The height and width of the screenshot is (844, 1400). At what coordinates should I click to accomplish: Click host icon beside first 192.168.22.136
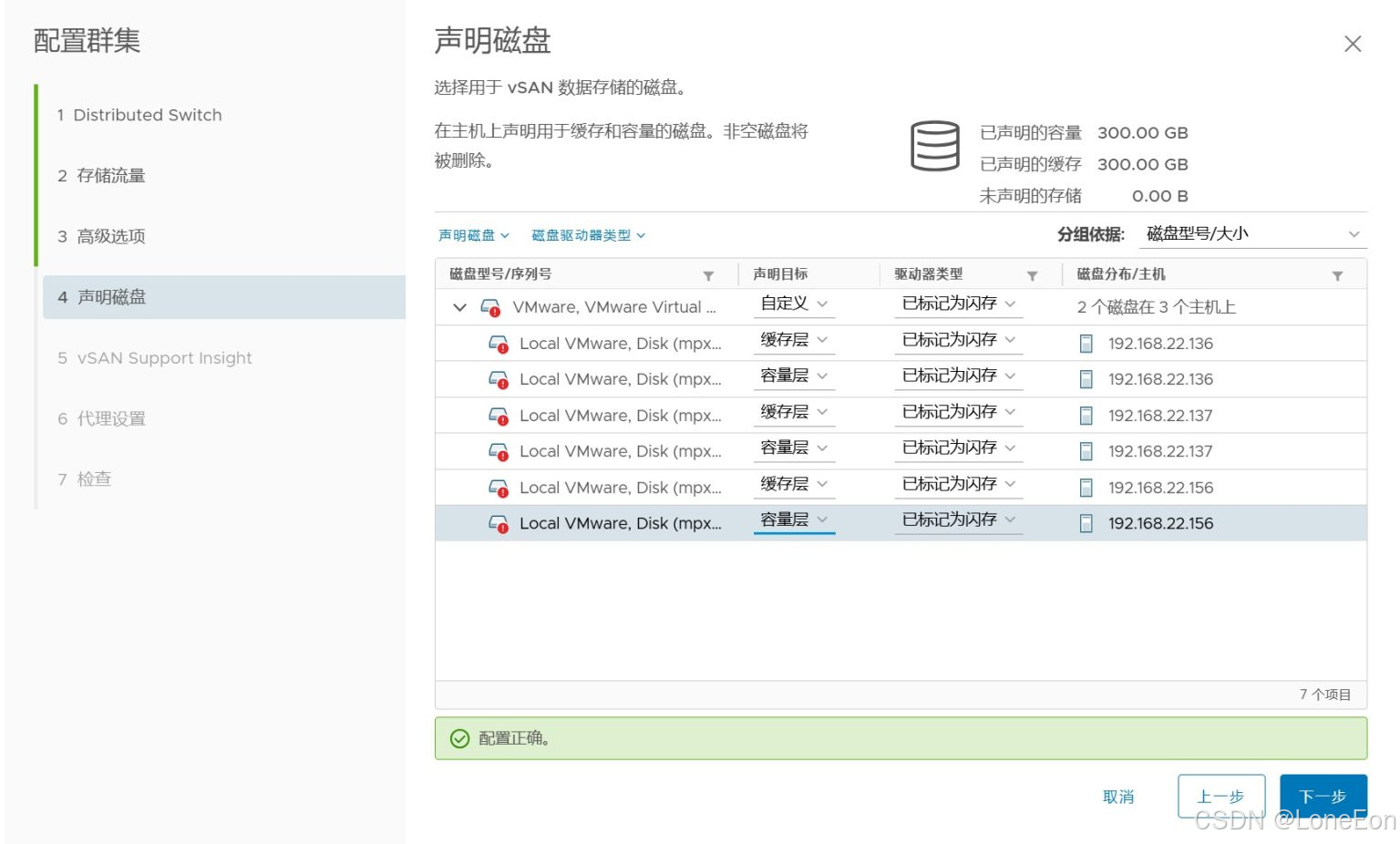coord(1086,344)
